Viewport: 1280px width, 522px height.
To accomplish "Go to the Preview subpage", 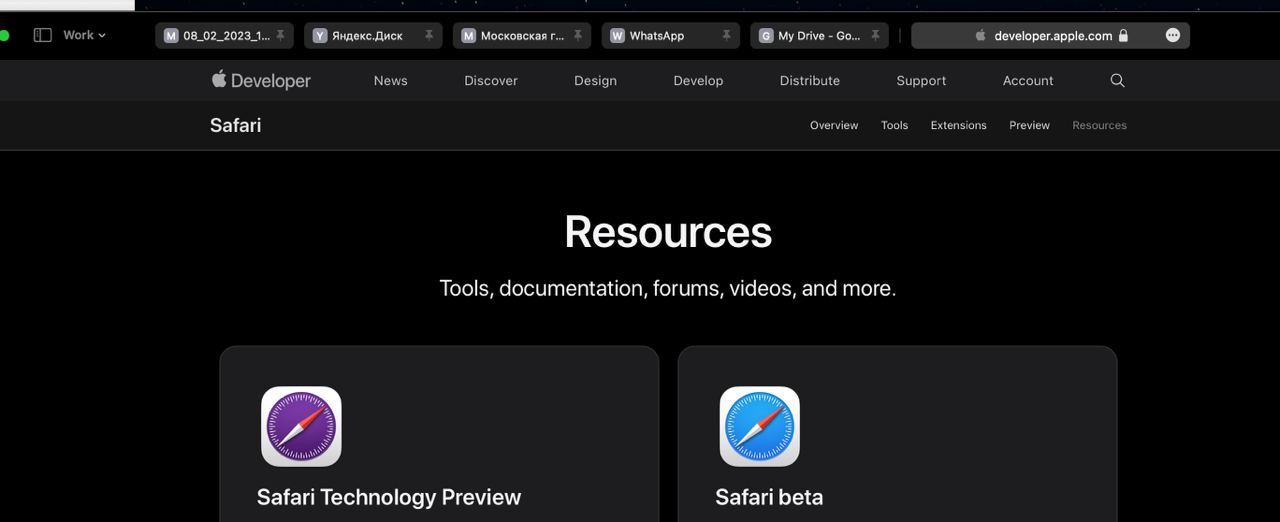I will pyautogui.click(x=1029, y=125).
